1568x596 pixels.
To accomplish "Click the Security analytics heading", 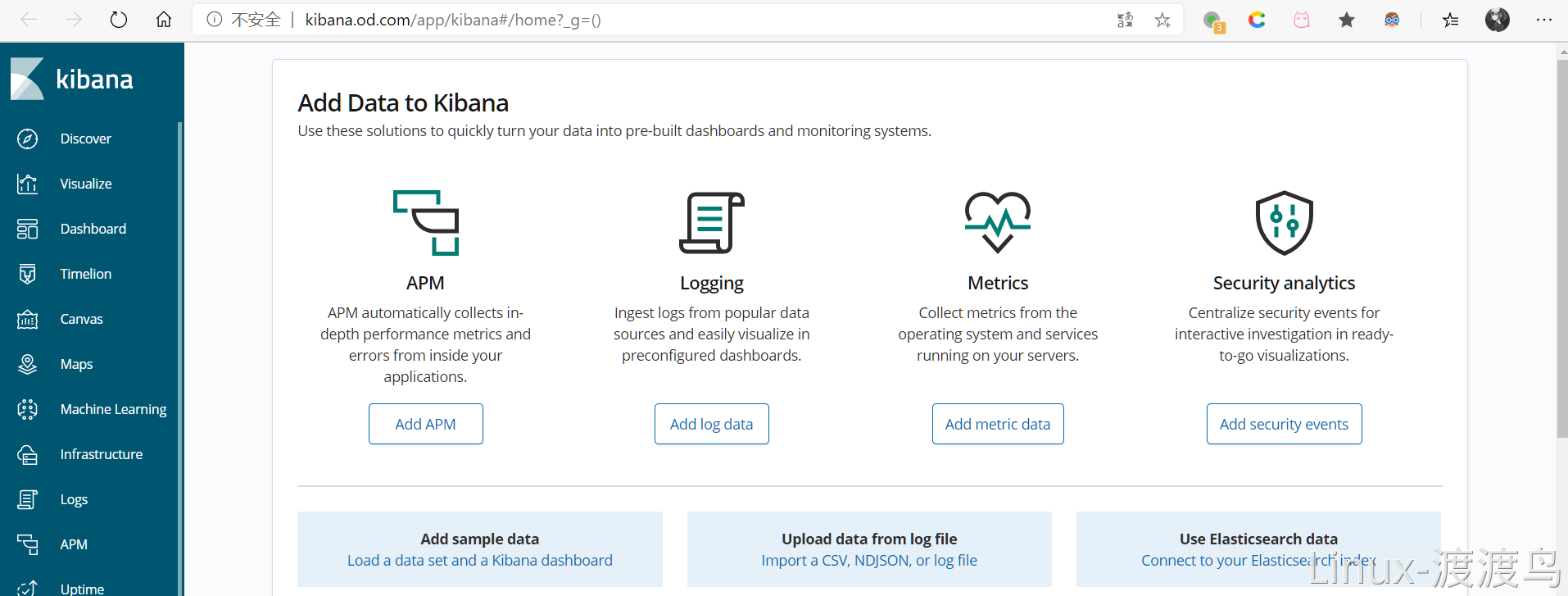I will click(x=1285, y=283).
